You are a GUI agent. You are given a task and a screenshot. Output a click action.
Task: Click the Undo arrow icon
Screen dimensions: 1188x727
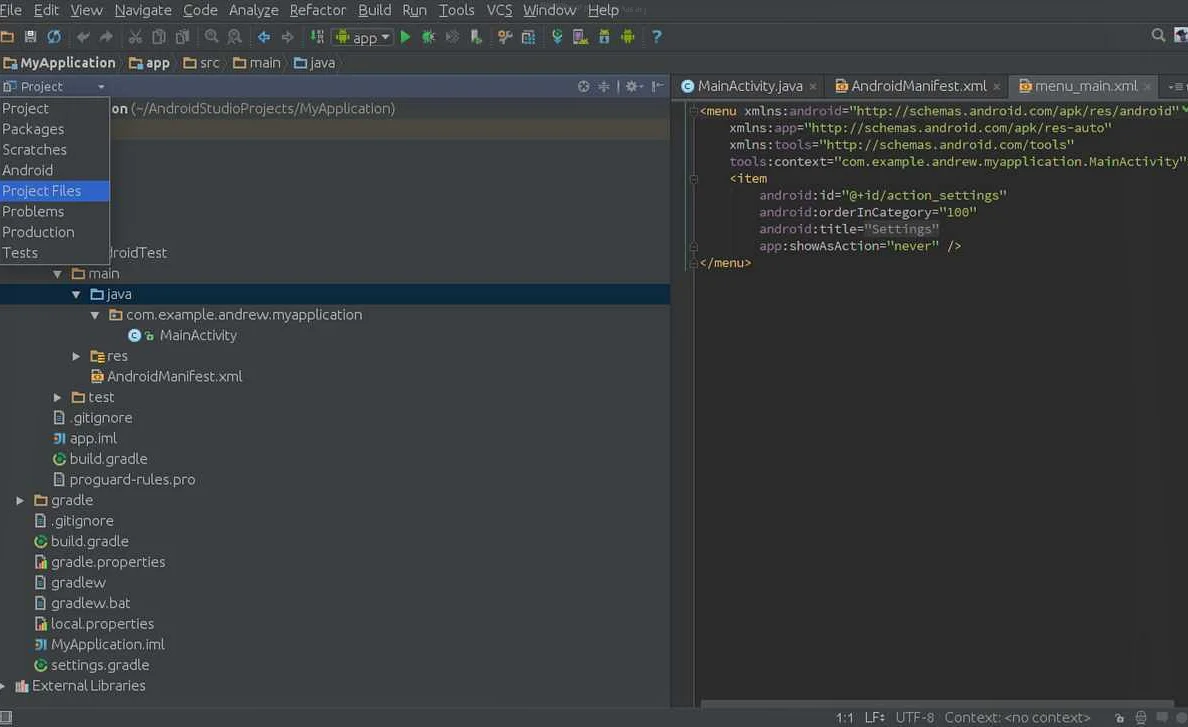tap(83, 36)
